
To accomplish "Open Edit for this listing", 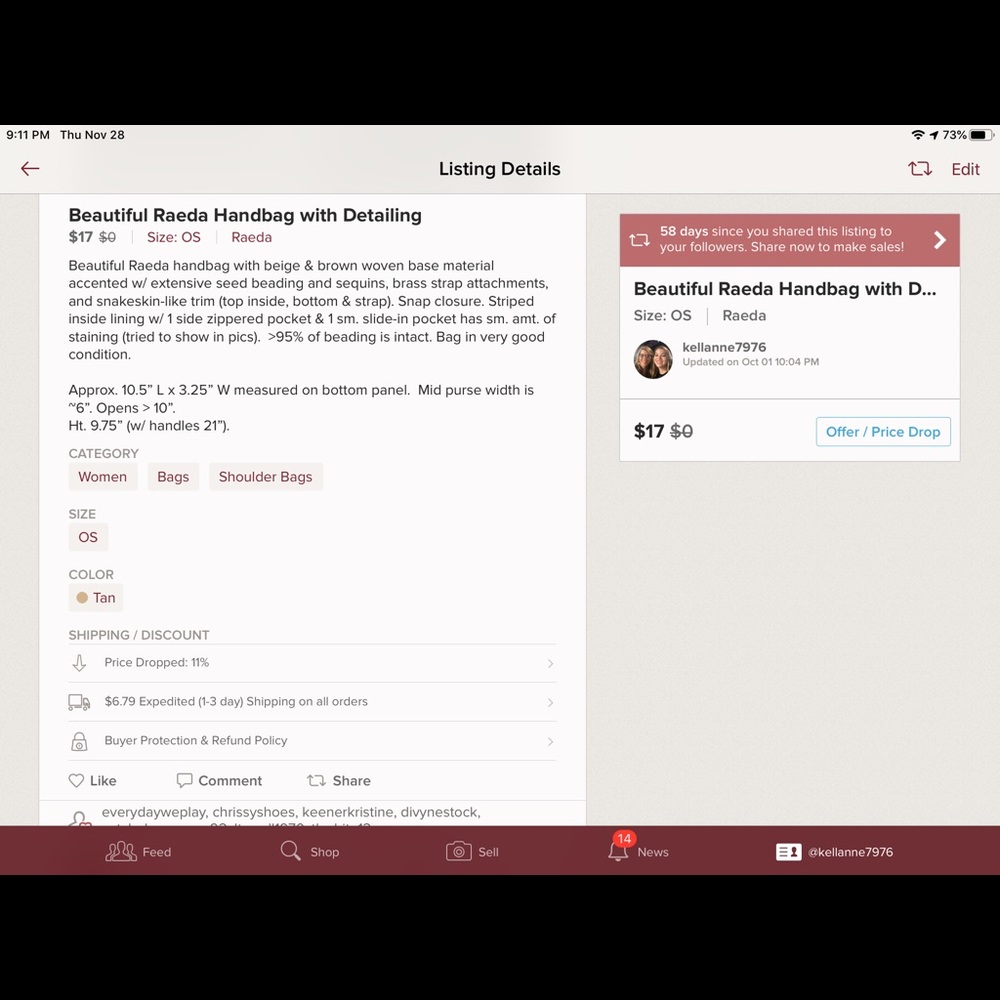I will pyautogui.click(x=965, y=169).
